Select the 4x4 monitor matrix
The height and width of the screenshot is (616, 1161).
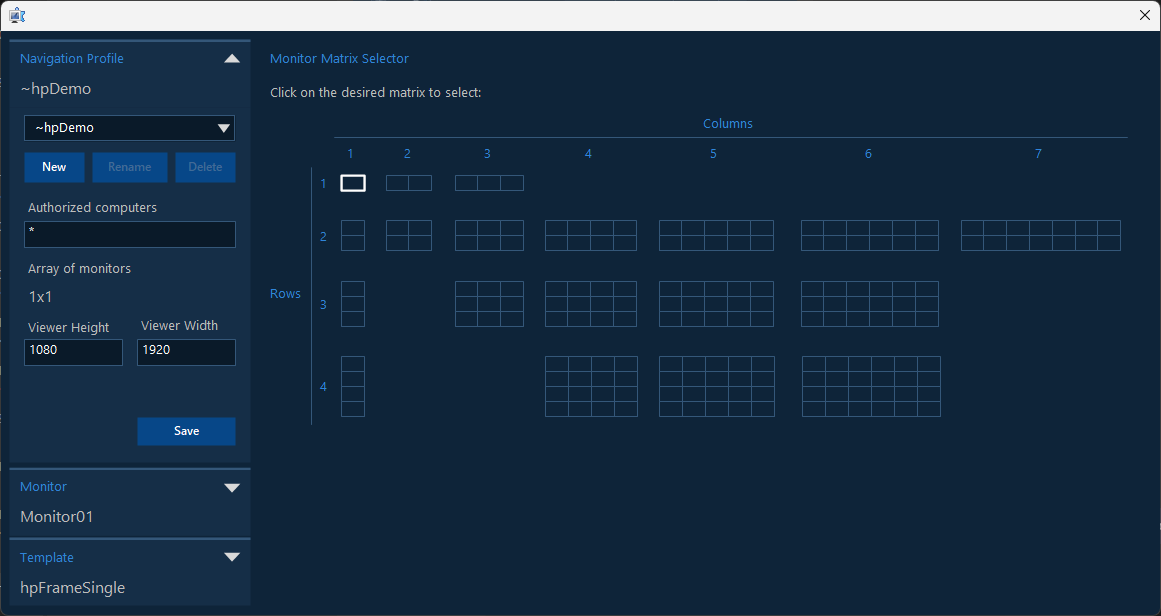pos(591,386)
